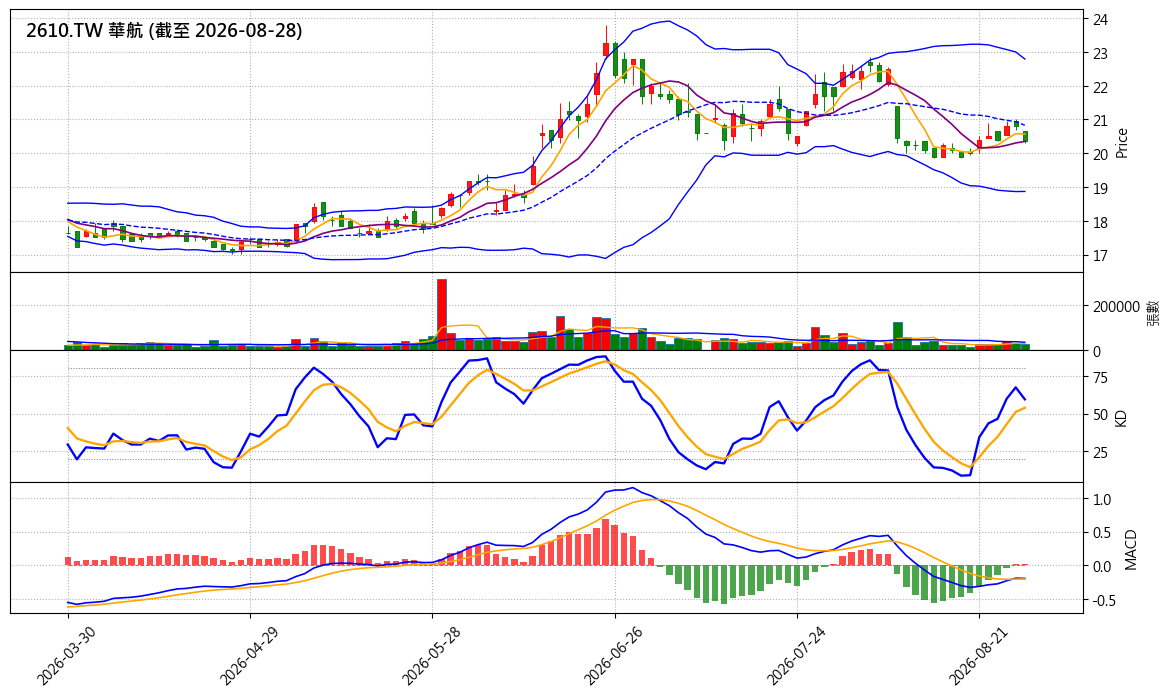Click the tall green volume bar in August

898,336
